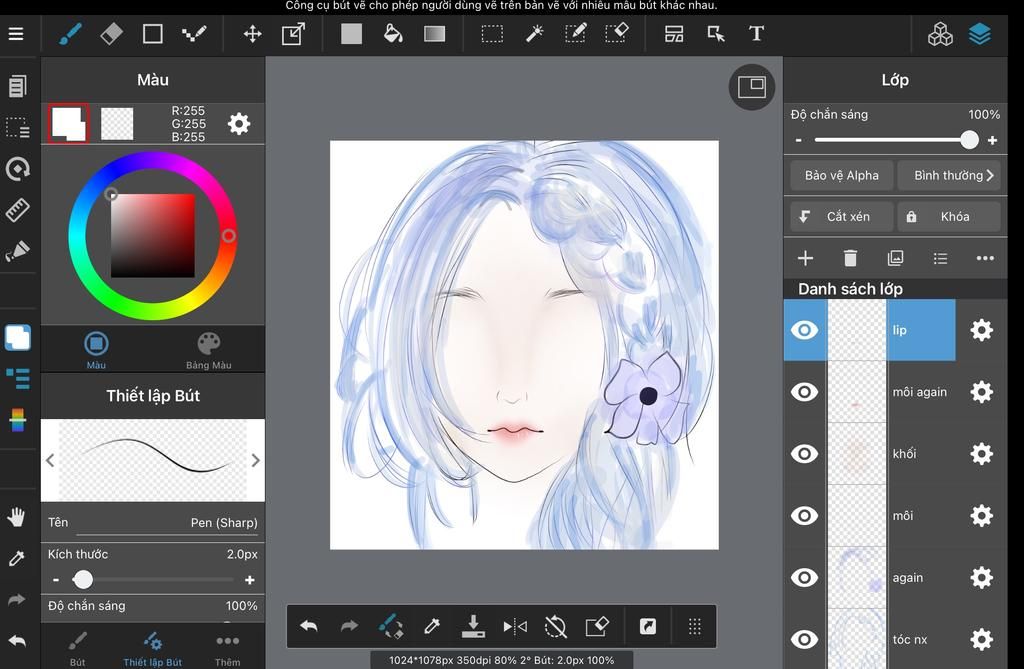This screenshot has width=1024, height=669.
Task: Choose the Shape drawing tool
Action: click(152, 34)
